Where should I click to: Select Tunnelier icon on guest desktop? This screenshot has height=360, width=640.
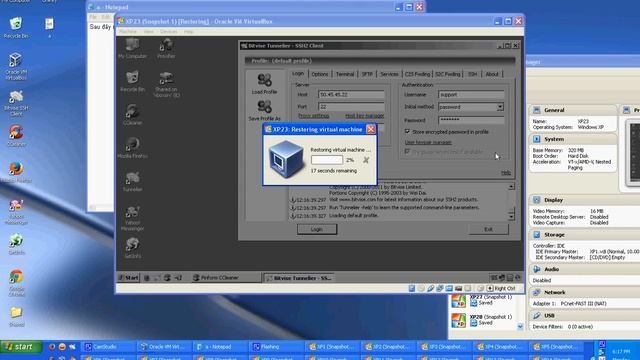click(132, 182)
